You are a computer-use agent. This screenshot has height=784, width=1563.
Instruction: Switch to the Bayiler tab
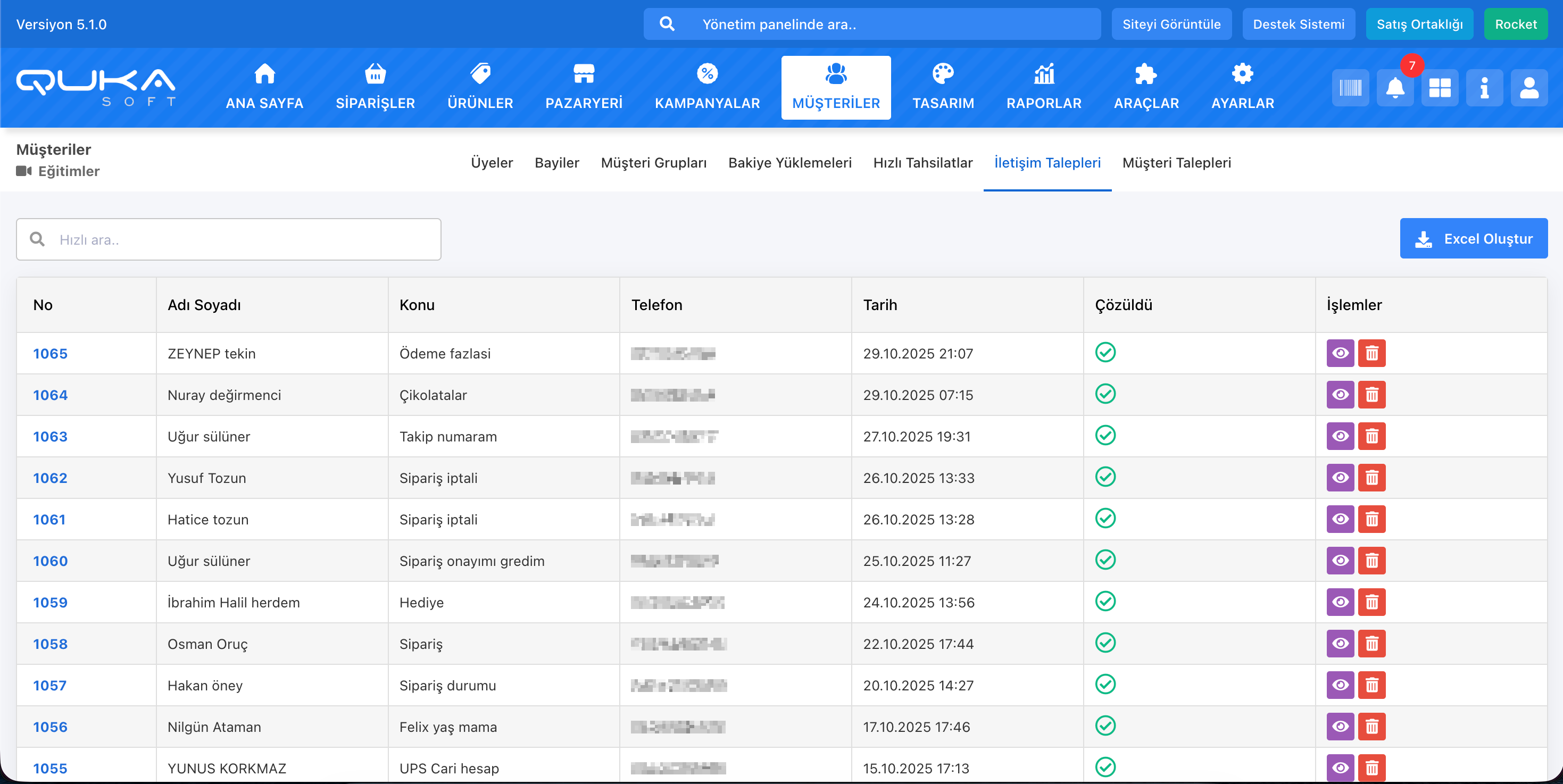(x=556, y=163)
